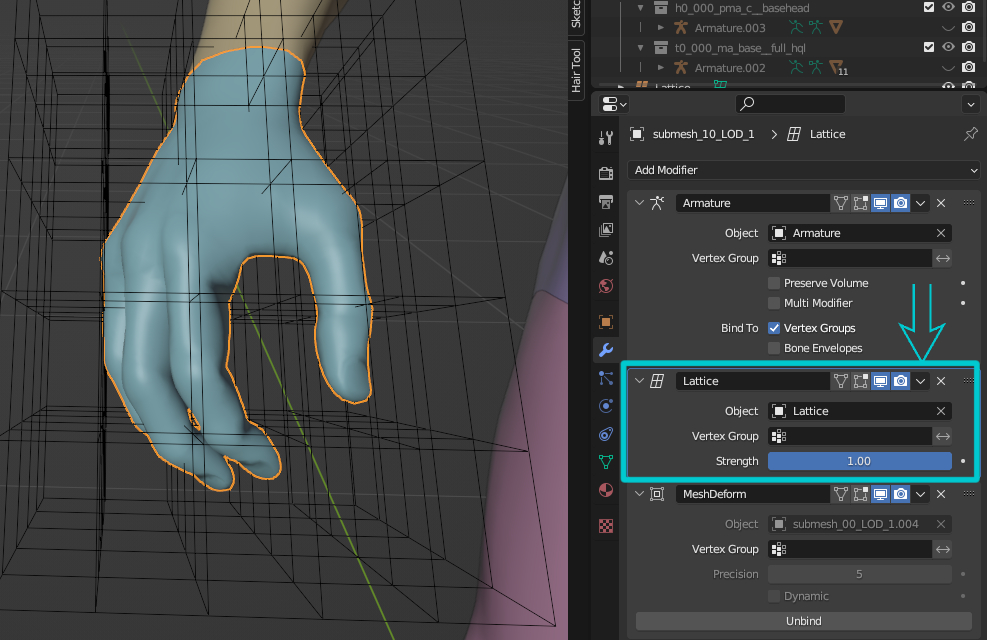
Task: Open the Texture properties checkerboard tab
Action: click(605, 525)
